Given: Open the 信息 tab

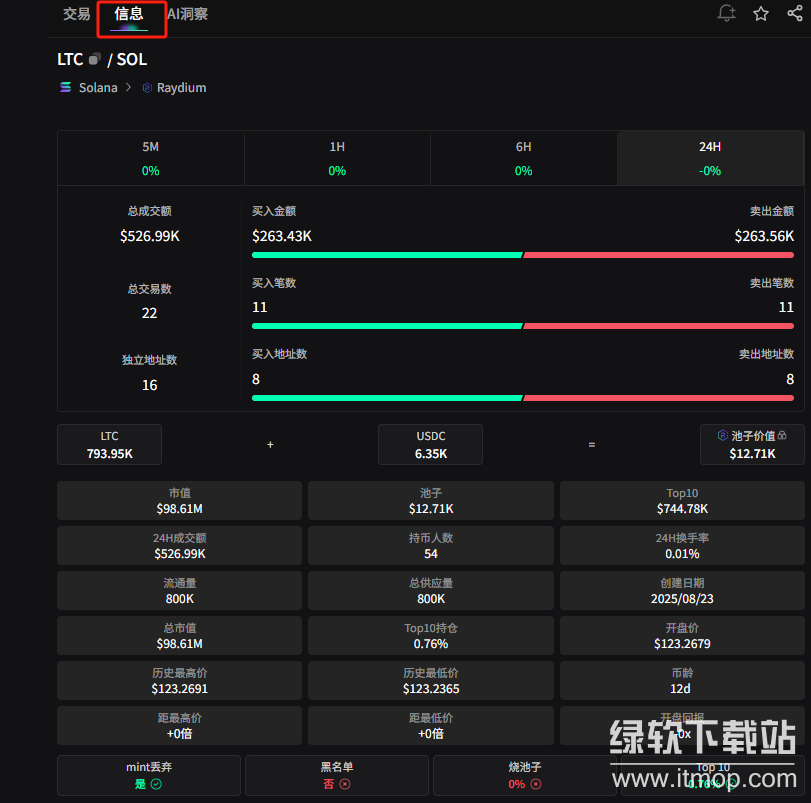Looking at the screenshot, I should (x=129, y=14).
